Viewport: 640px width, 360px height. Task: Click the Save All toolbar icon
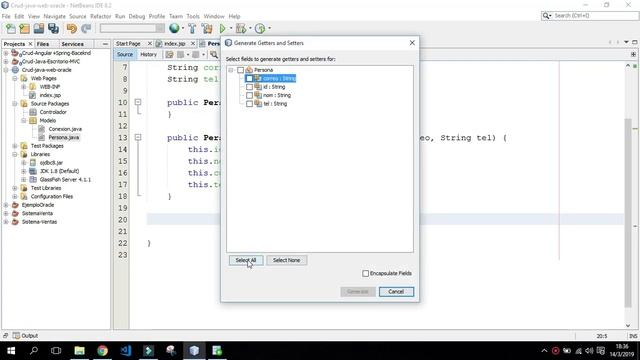tap(53, 29)
